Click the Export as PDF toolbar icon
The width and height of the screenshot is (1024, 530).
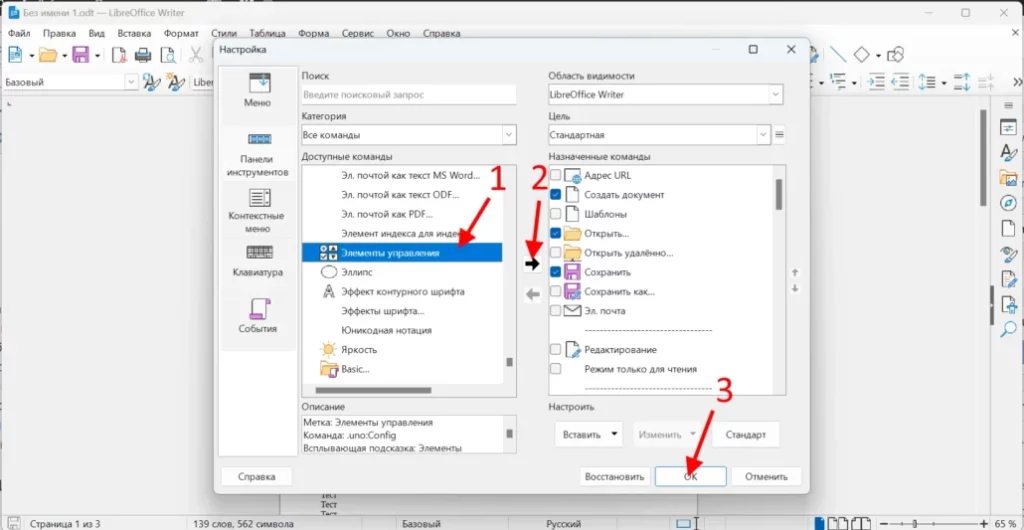[x=118, y=55]
